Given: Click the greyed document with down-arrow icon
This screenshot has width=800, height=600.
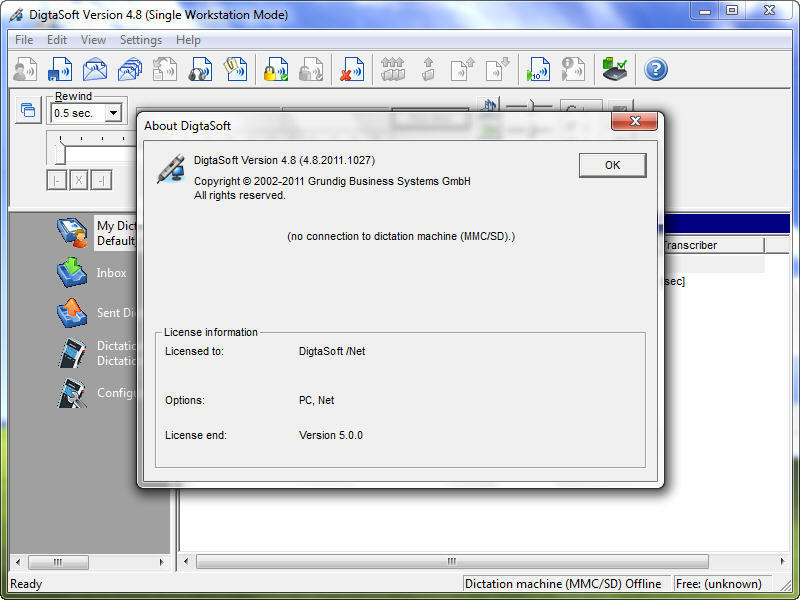Looking at the screenshot, I should (497, 69).
